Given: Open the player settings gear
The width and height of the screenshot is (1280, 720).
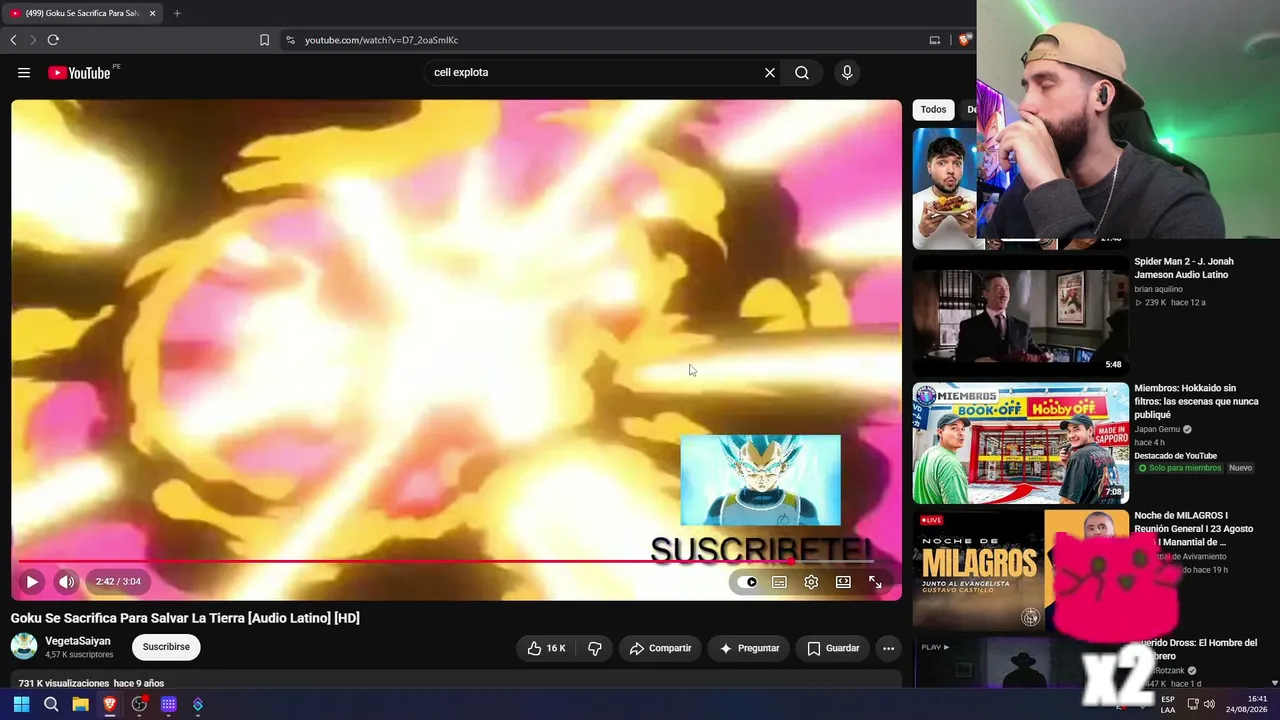Looking at the screenshot, I should pyautogui.click(x=811, y=582).
